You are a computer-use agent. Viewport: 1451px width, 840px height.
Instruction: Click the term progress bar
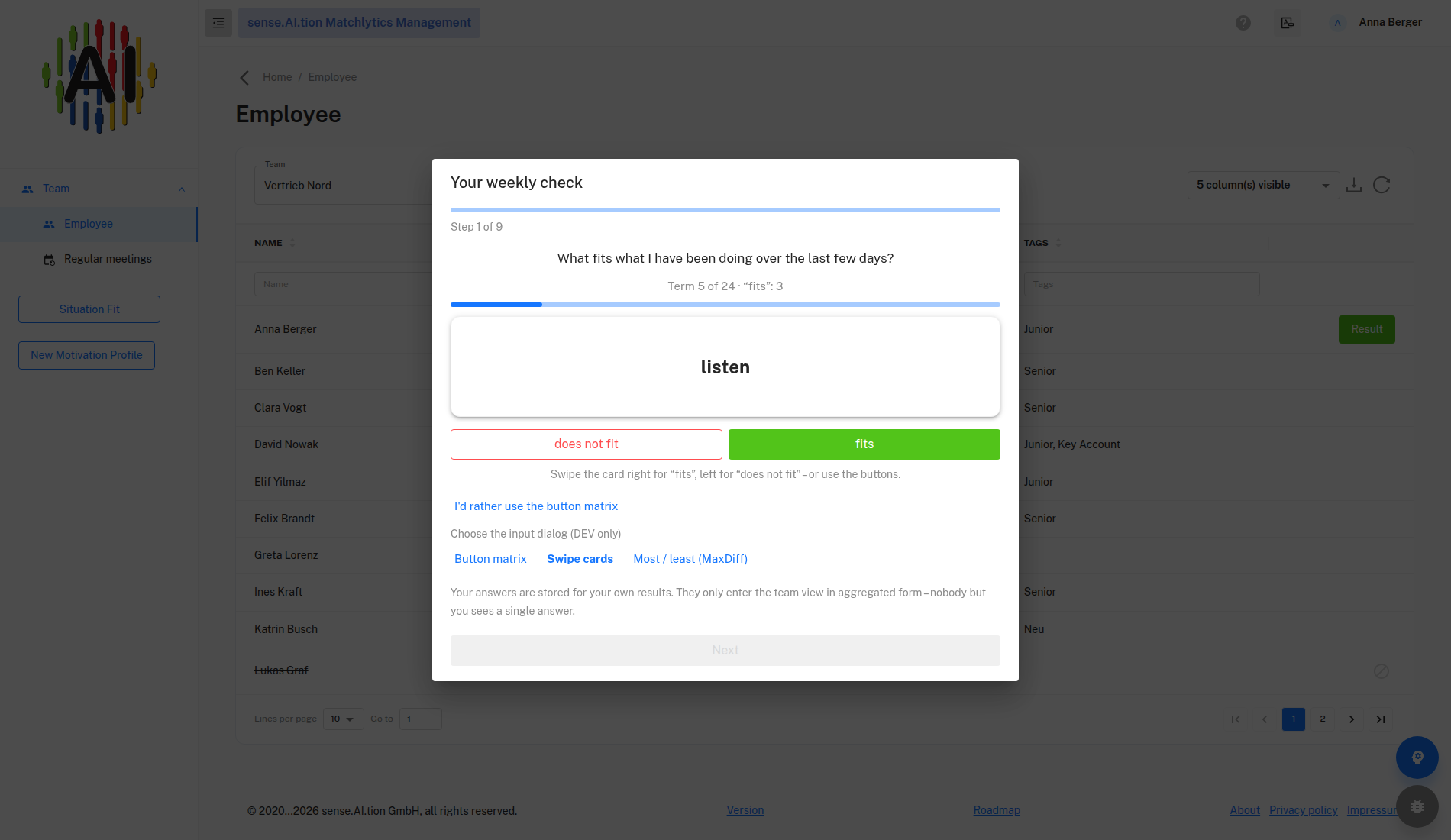725,305
